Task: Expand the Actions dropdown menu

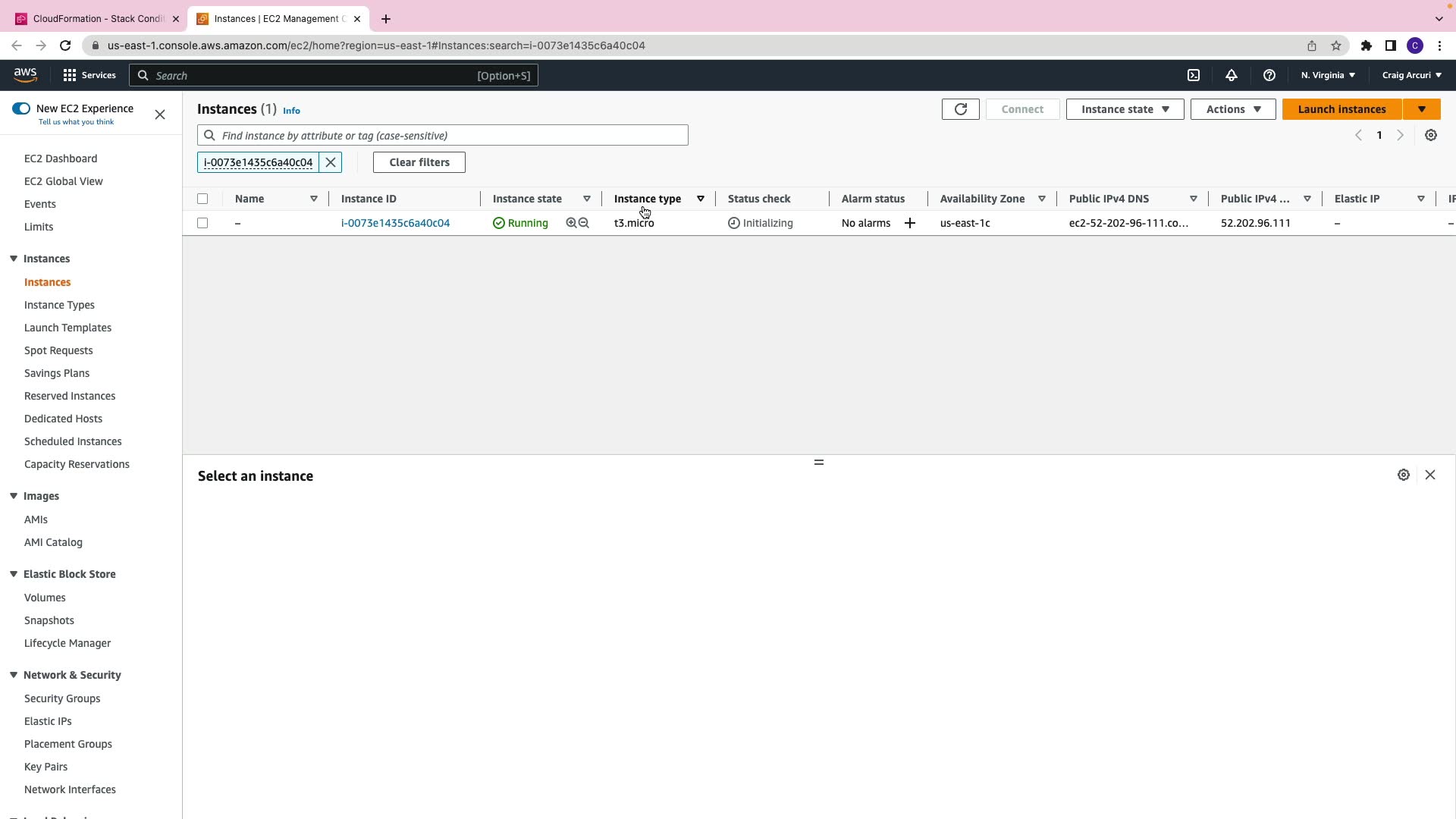Action: click(1232, 109)
